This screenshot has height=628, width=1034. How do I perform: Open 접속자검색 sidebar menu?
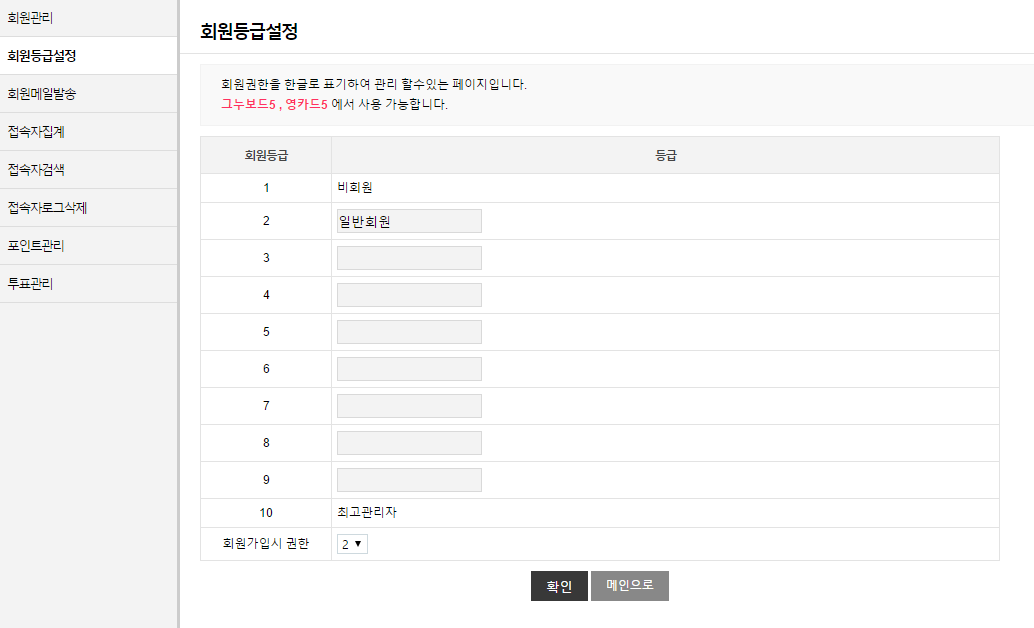(36, 169)
